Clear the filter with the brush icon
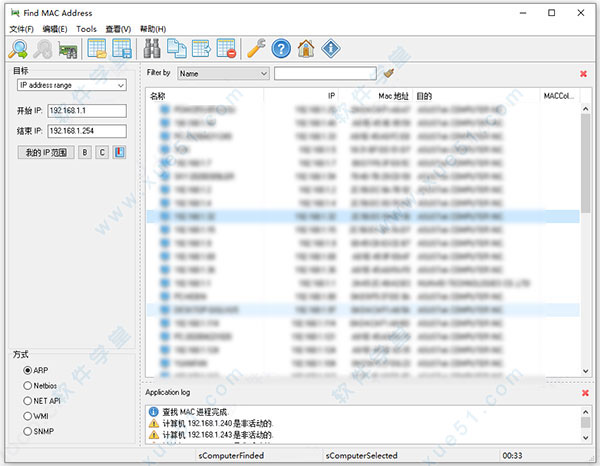600x466 pixels. coord(389,73)
